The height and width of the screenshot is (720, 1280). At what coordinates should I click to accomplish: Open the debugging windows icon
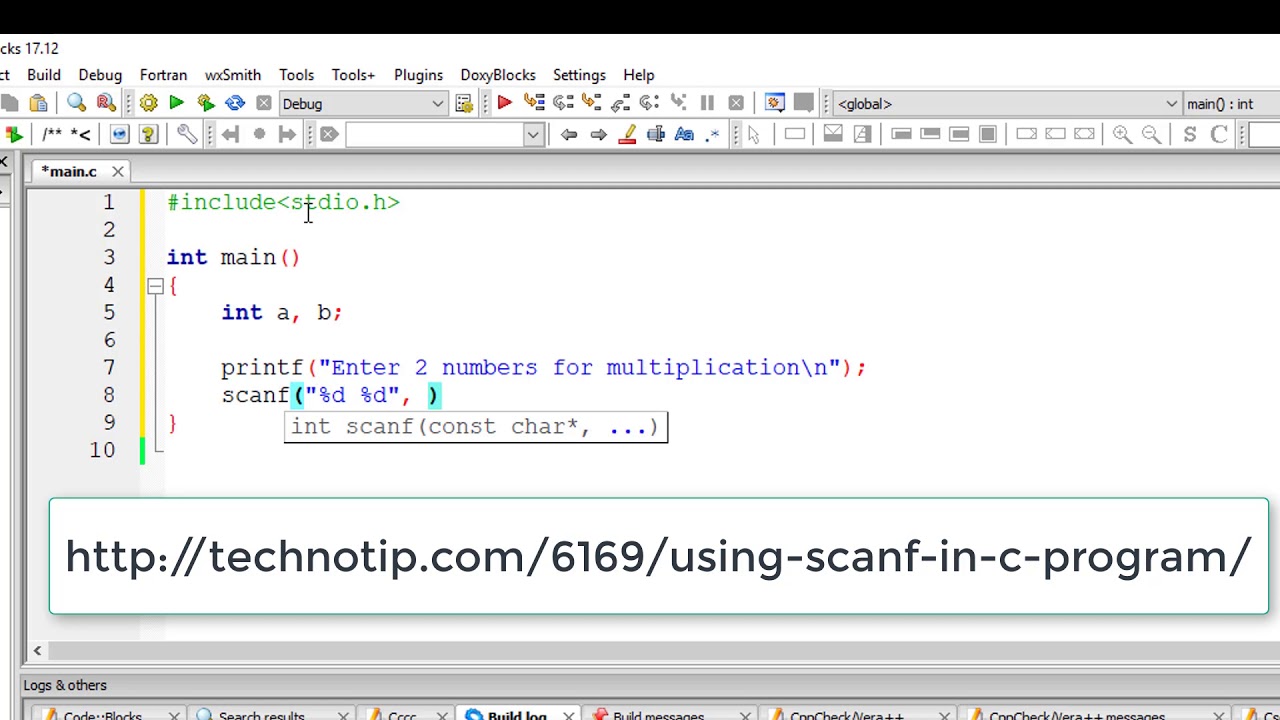coord(774,103)
